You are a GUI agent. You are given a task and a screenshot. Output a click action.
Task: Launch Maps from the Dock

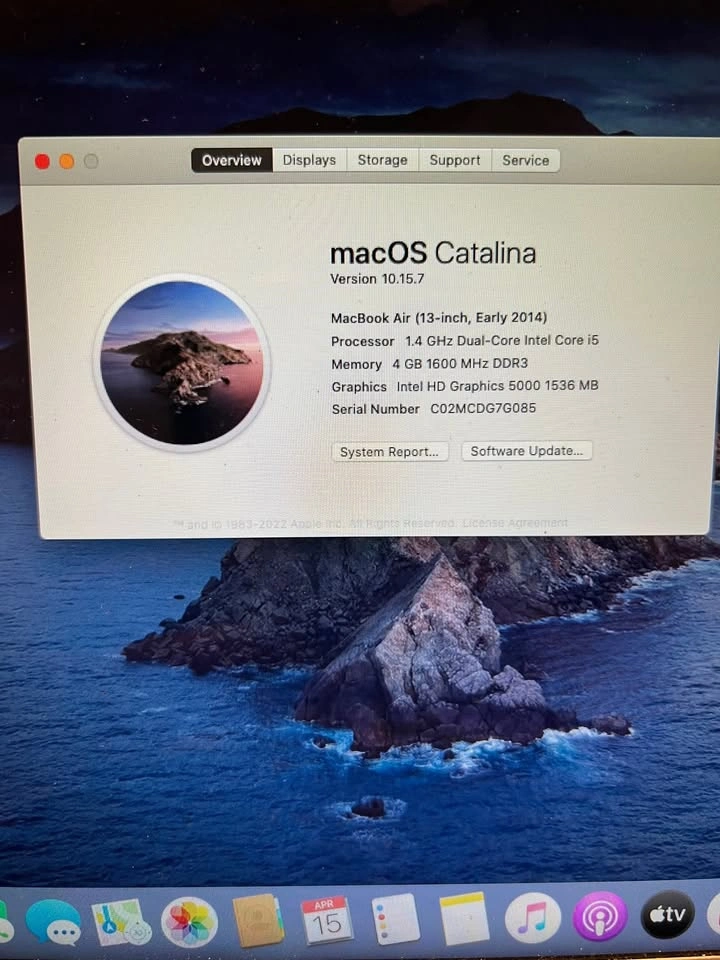click(122, 922)
